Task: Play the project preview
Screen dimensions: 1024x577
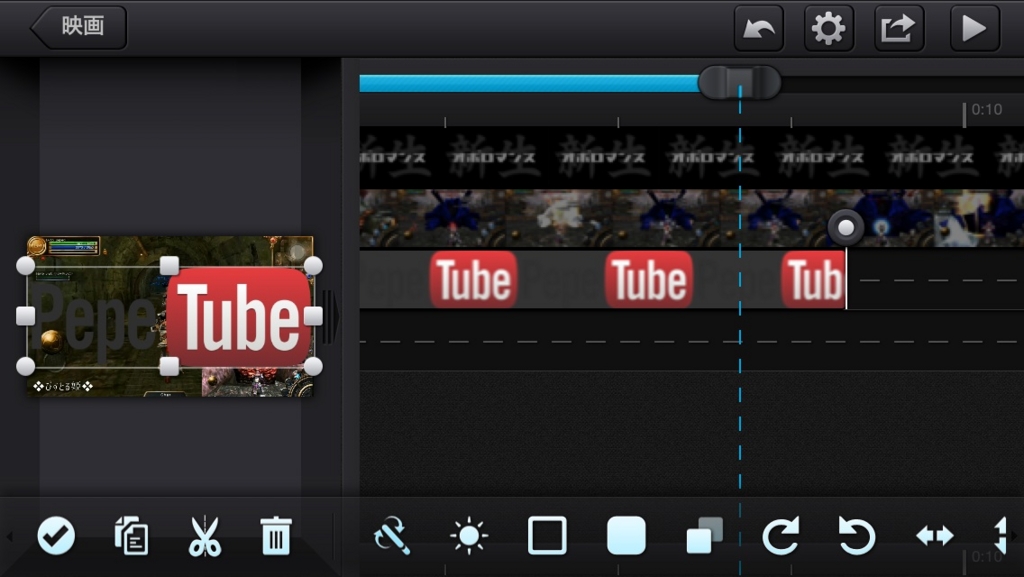Action: (974, 28)
